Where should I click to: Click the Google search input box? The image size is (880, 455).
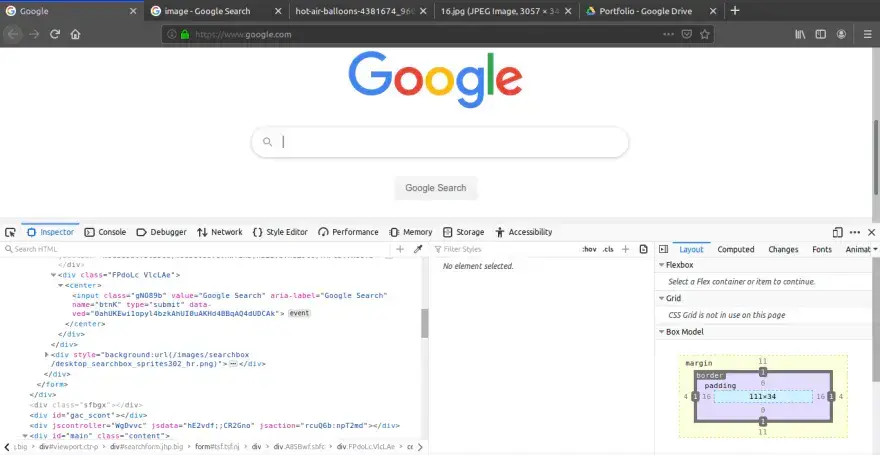440,142
